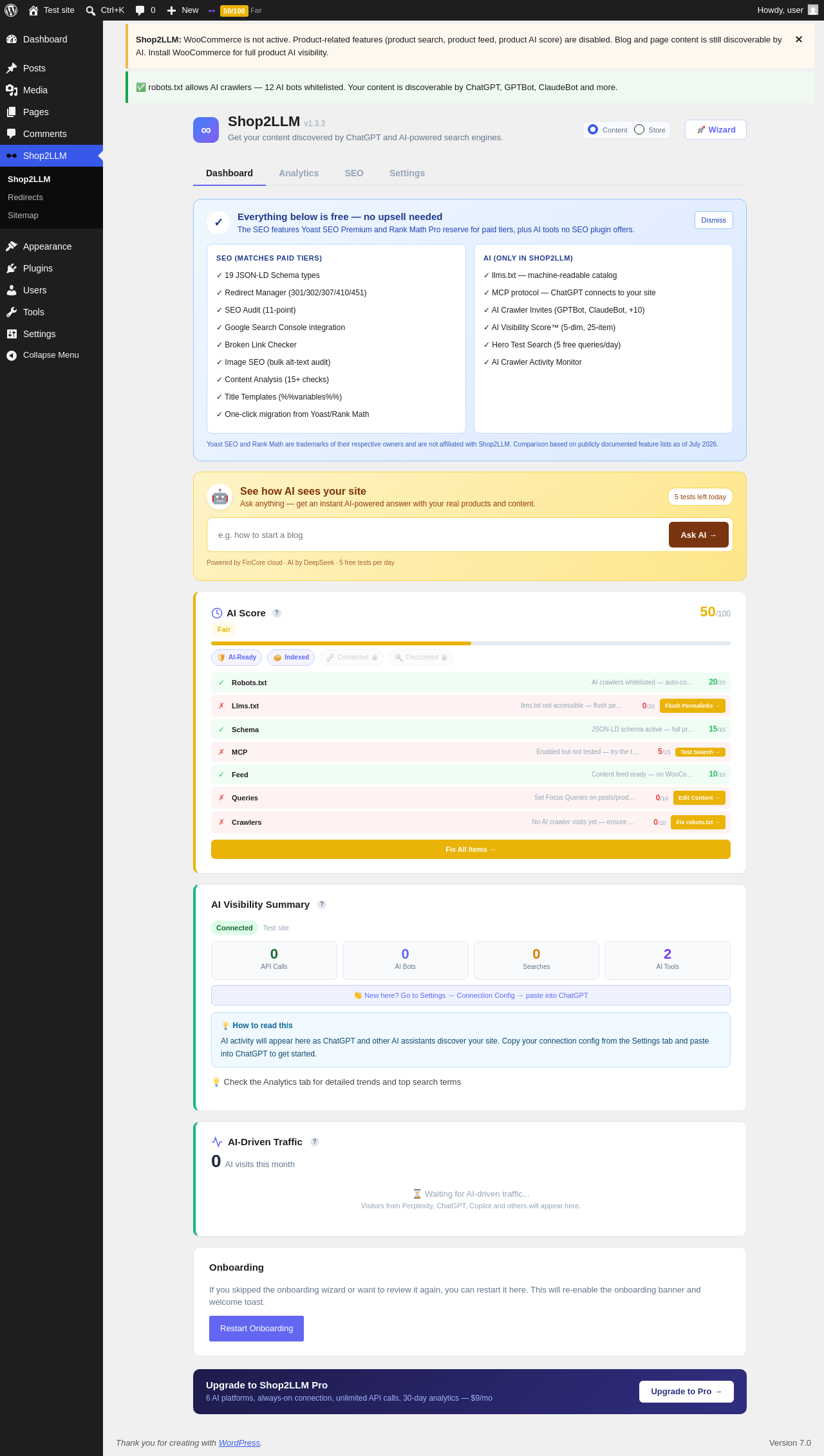This screenshot has height=1456, width=824.
Task: Open the Connection Config hint link
Action: 471,995
